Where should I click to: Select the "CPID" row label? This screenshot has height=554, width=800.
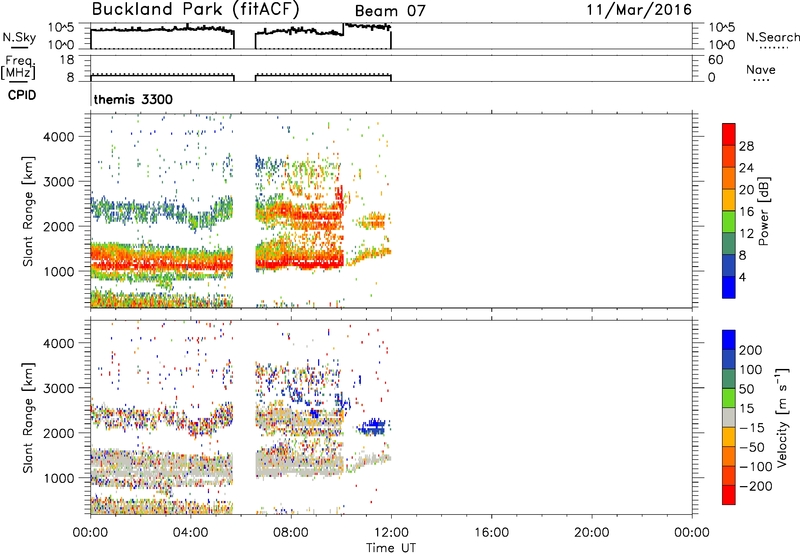coord(22,95)
